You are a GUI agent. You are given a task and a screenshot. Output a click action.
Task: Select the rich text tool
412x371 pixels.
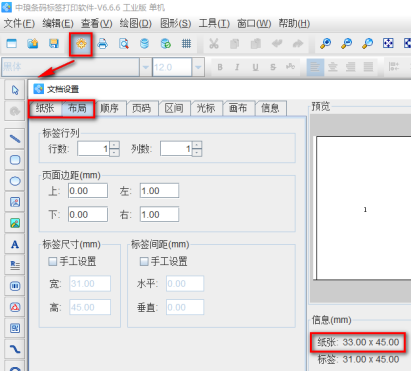click(15, 265)
